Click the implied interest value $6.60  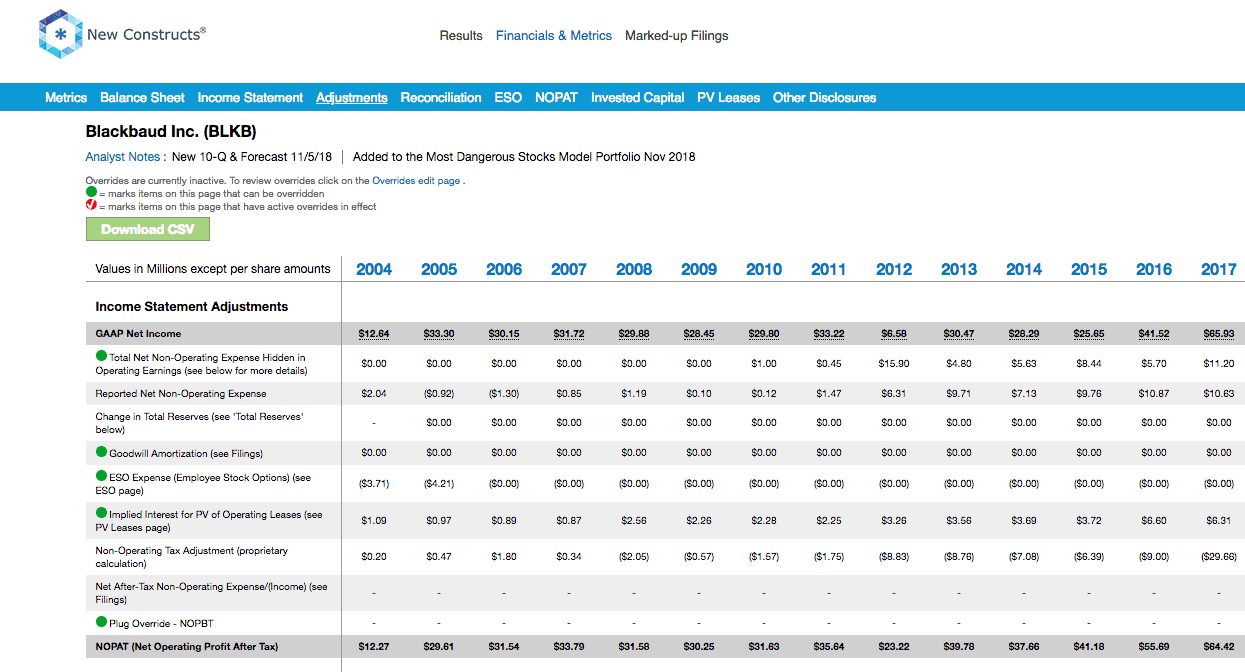(x=1154, y=520)
